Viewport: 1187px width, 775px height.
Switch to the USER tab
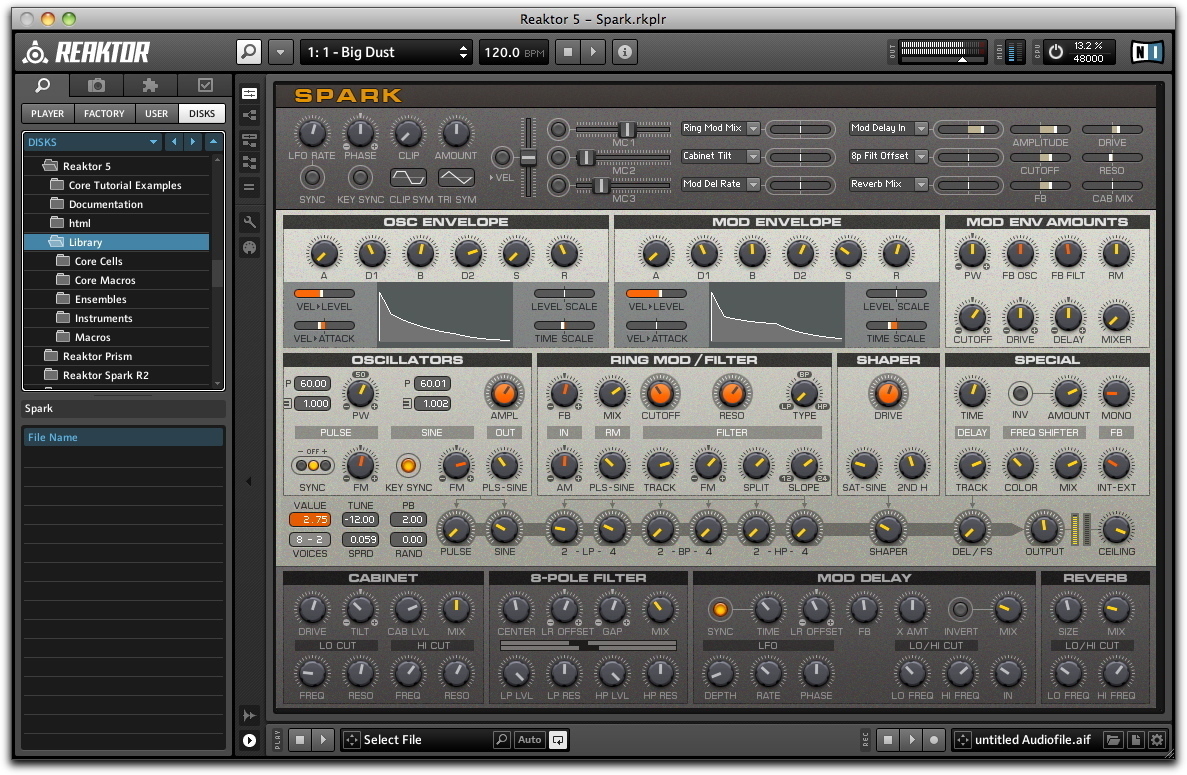click(x=157, y=114)
